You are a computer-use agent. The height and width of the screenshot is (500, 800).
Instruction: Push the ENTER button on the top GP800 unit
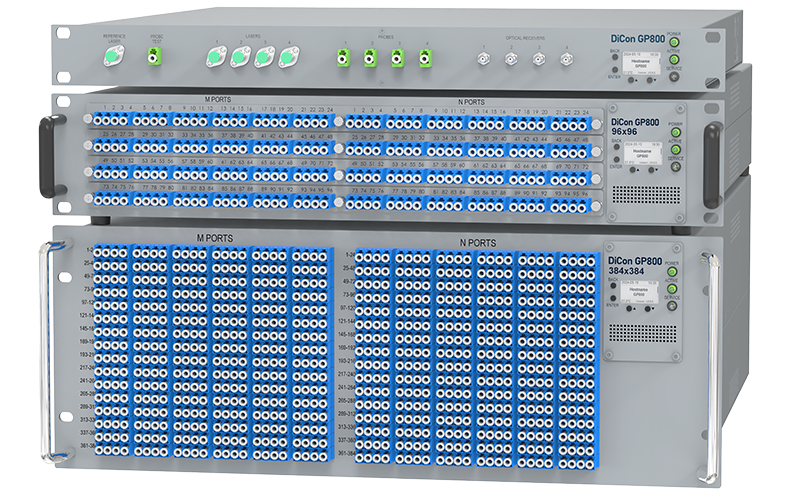point(615,69)
